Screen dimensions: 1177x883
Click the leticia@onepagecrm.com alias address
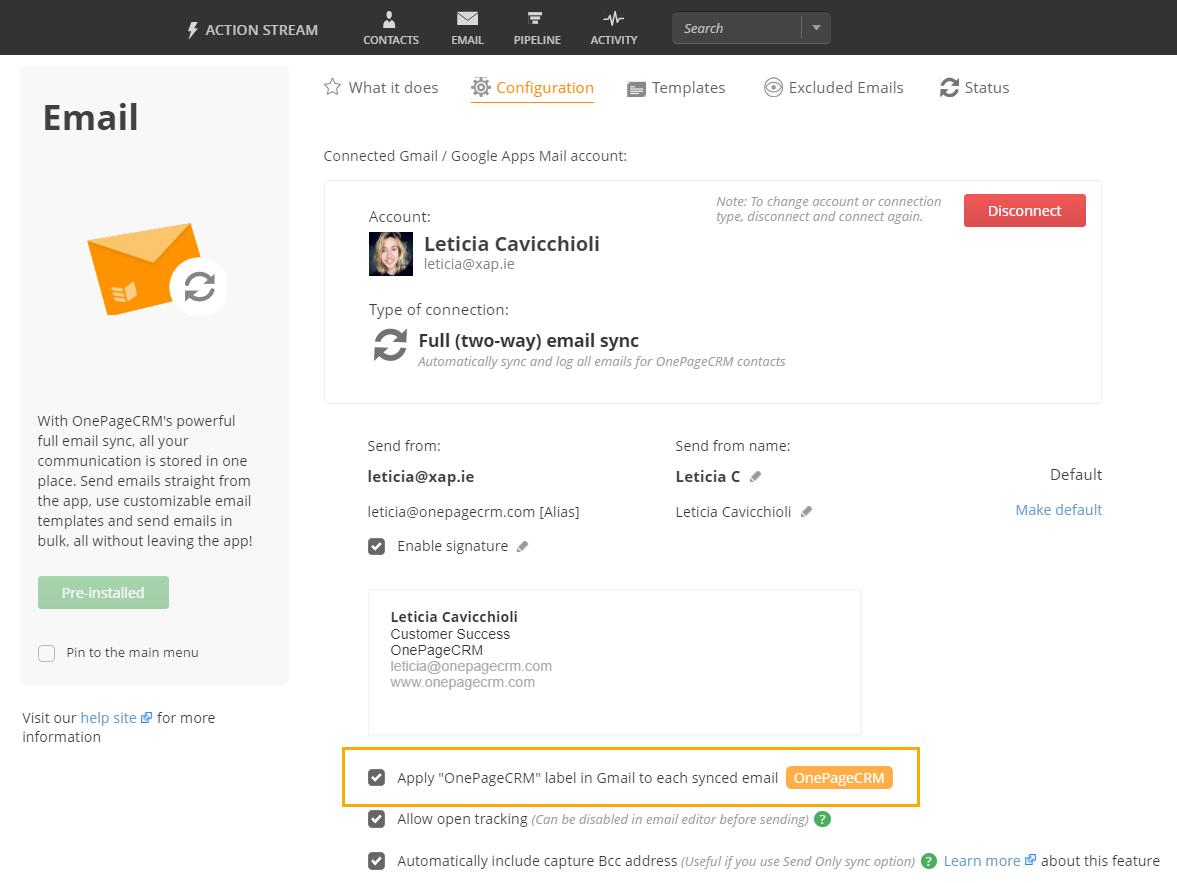473,511
